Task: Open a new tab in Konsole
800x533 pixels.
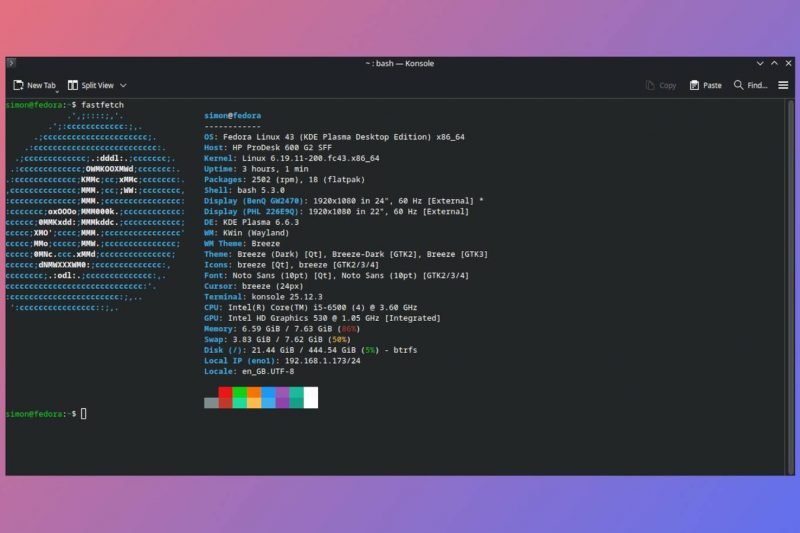Action: 34,86
